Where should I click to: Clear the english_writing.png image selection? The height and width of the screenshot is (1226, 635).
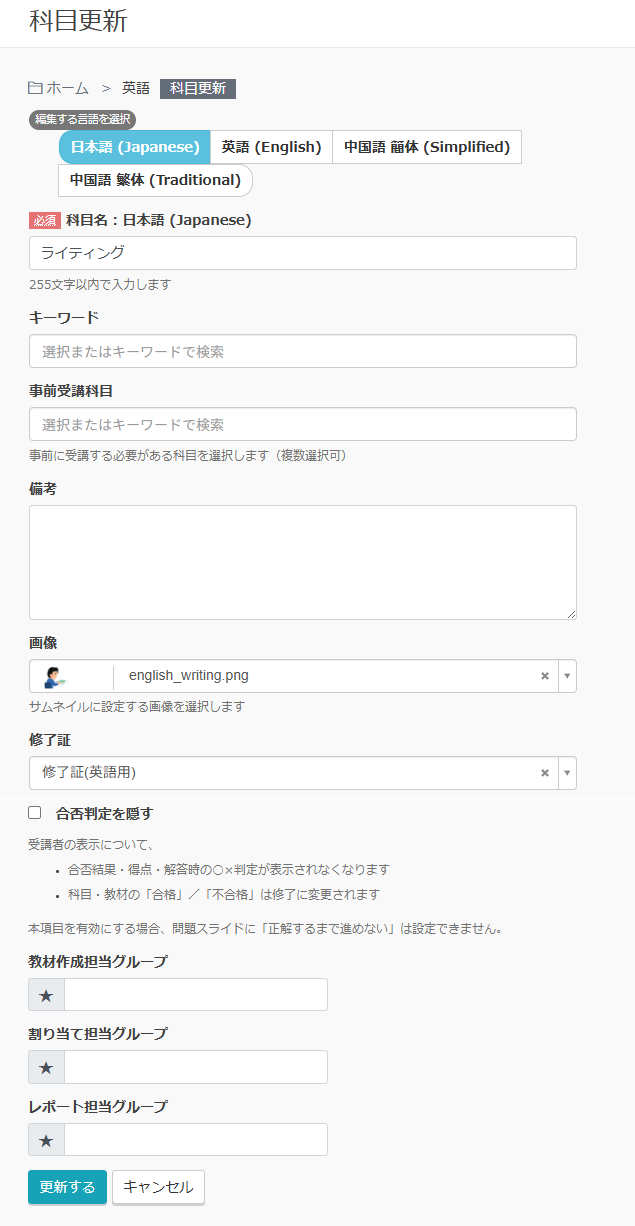coord(545,676)
